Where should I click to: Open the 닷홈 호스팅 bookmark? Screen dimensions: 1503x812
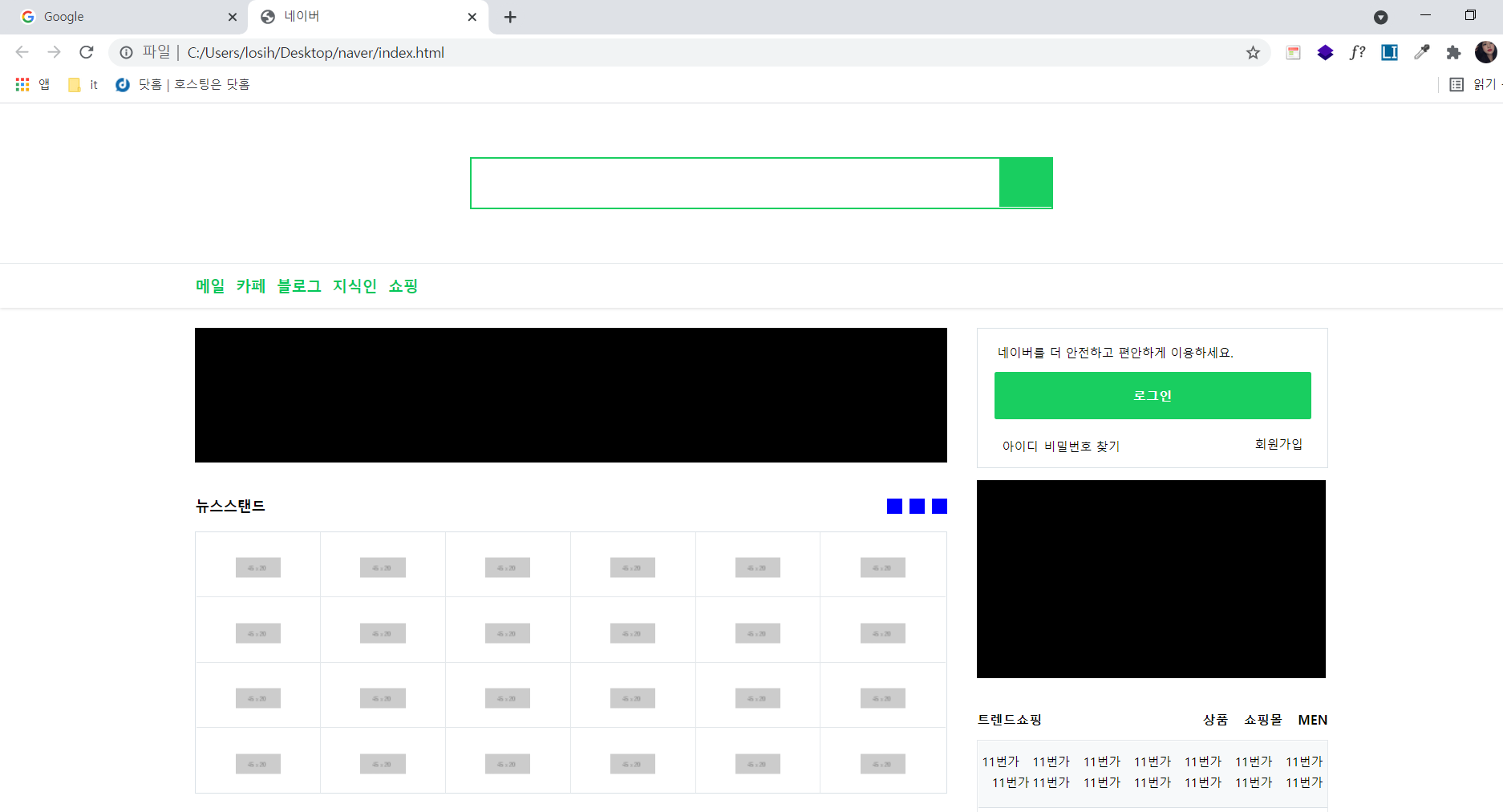183,84
